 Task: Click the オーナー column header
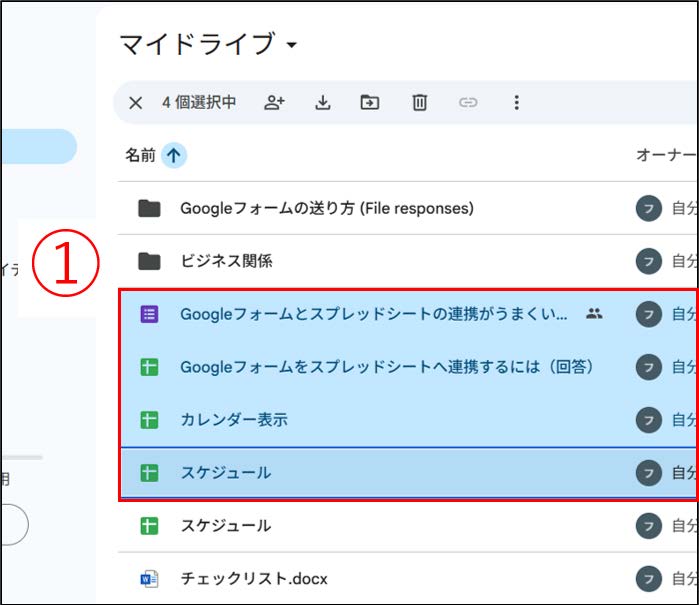(667, 155)
